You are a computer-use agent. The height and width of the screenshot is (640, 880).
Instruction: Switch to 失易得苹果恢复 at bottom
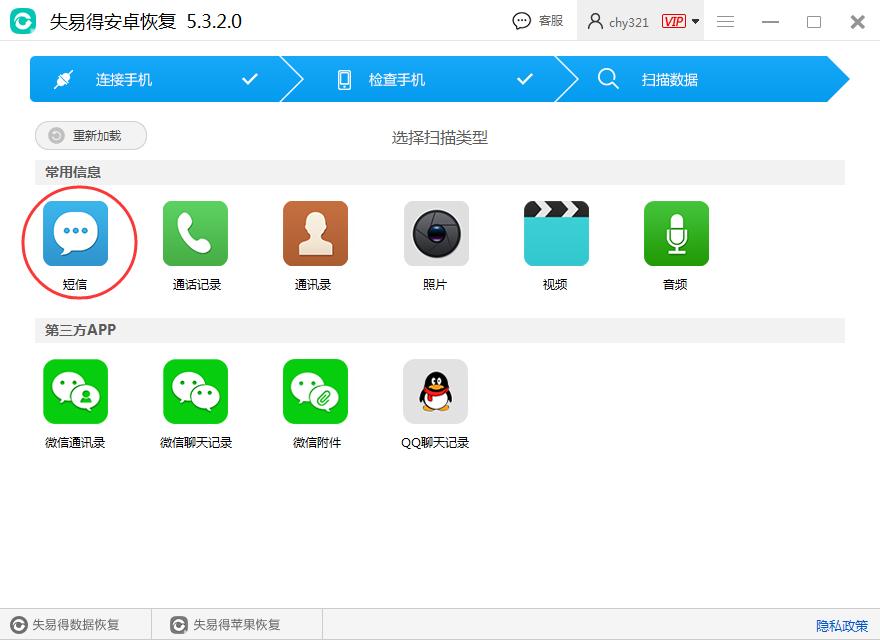point(230,624)
